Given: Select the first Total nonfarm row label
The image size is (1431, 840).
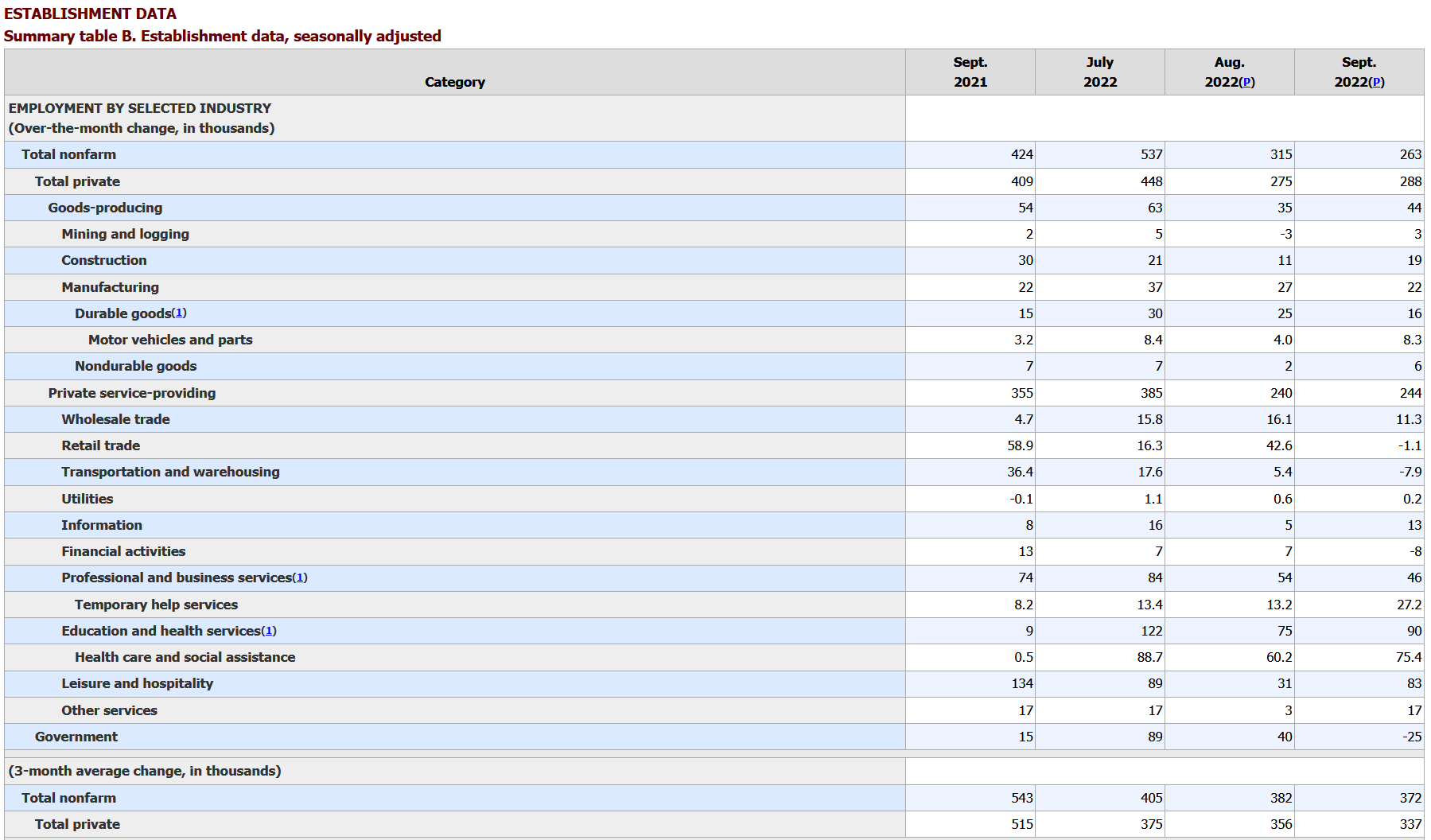Looking at the screenshot, I should click(x=68, y=154).
